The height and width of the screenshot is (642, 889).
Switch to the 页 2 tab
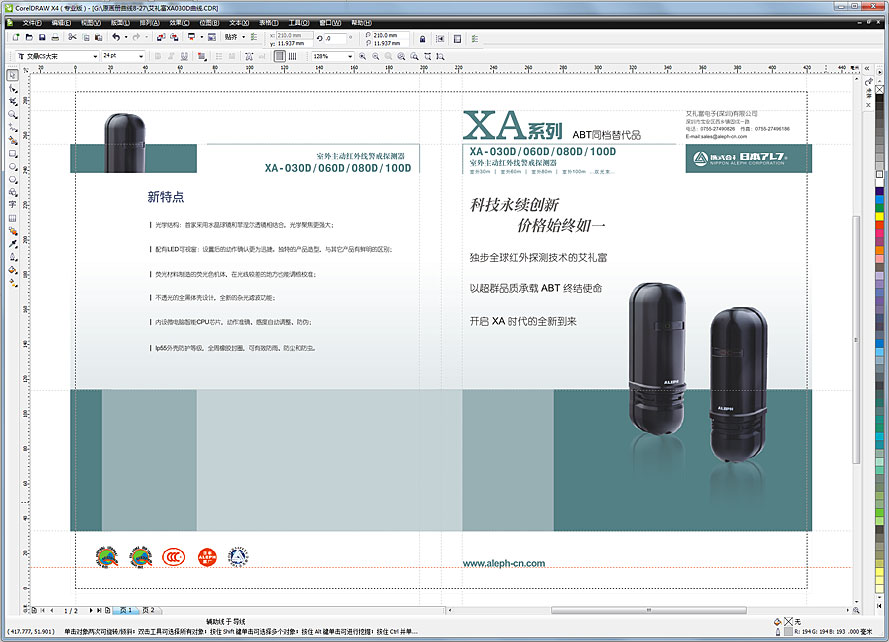click(x=148, y=608)
